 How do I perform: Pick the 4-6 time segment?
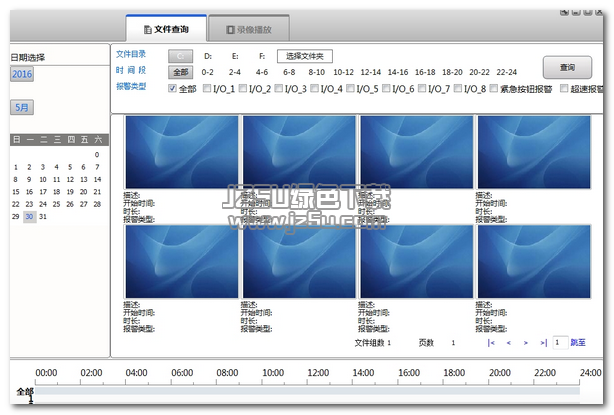[x=262, y=72]
